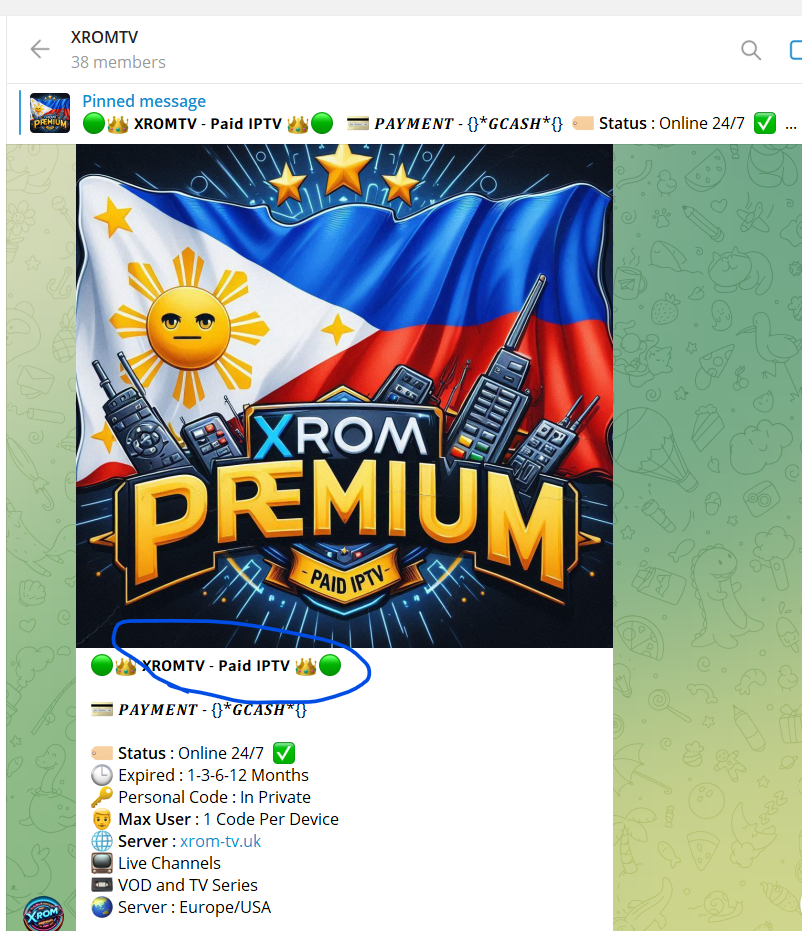This screenshot has width=802, height=931.
Task: Click the back arrow next to XROMTV
Action: point(40,49)
